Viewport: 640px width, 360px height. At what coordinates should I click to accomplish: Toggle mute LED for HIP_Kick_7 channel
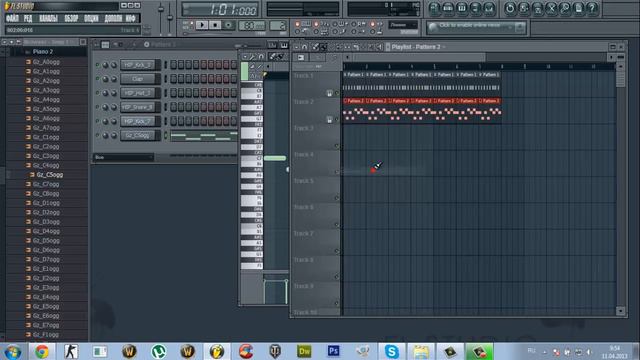[x=98, y=121]
